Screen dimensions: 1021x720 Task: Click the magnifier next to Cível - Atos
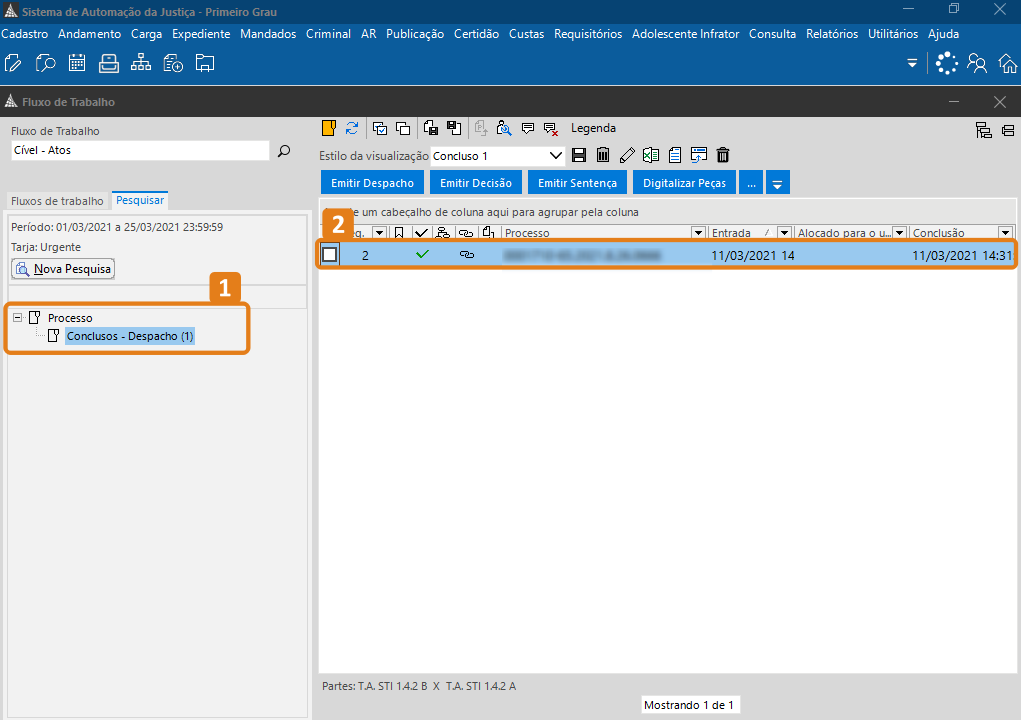(x=284, y=151)
